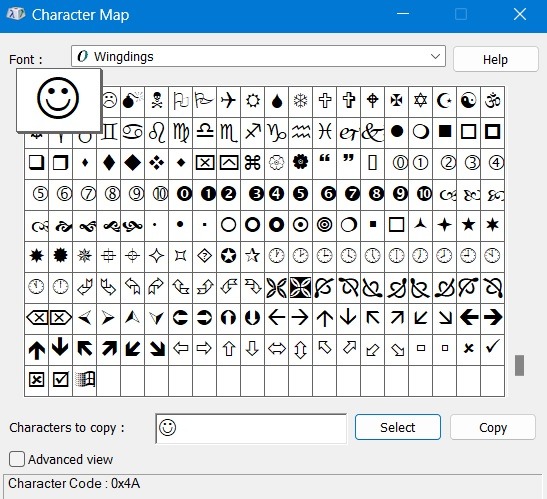The height and width of the screenshot is (499, 547).
Task: Click the character grid scrollbar thumb
Action: pos(519,365)
